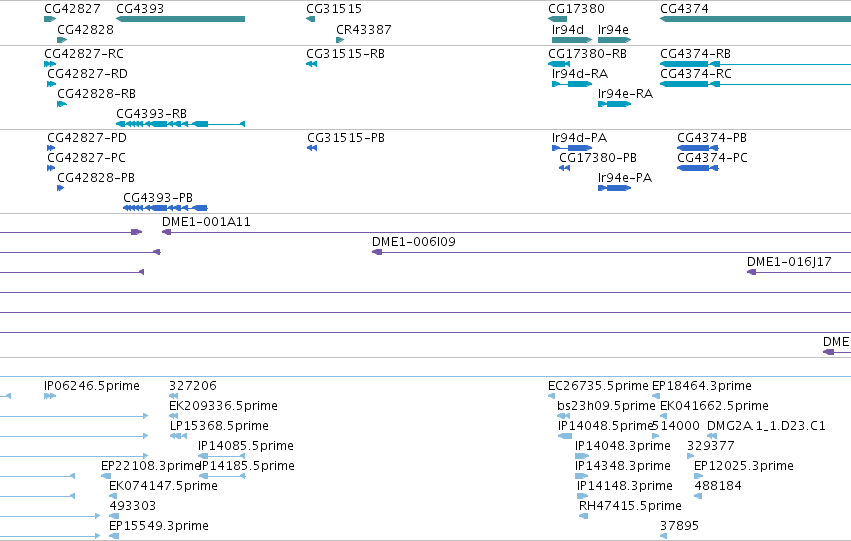851x541 pixels.
Task: Select the Ir94e gene feature
Action: 614,40
